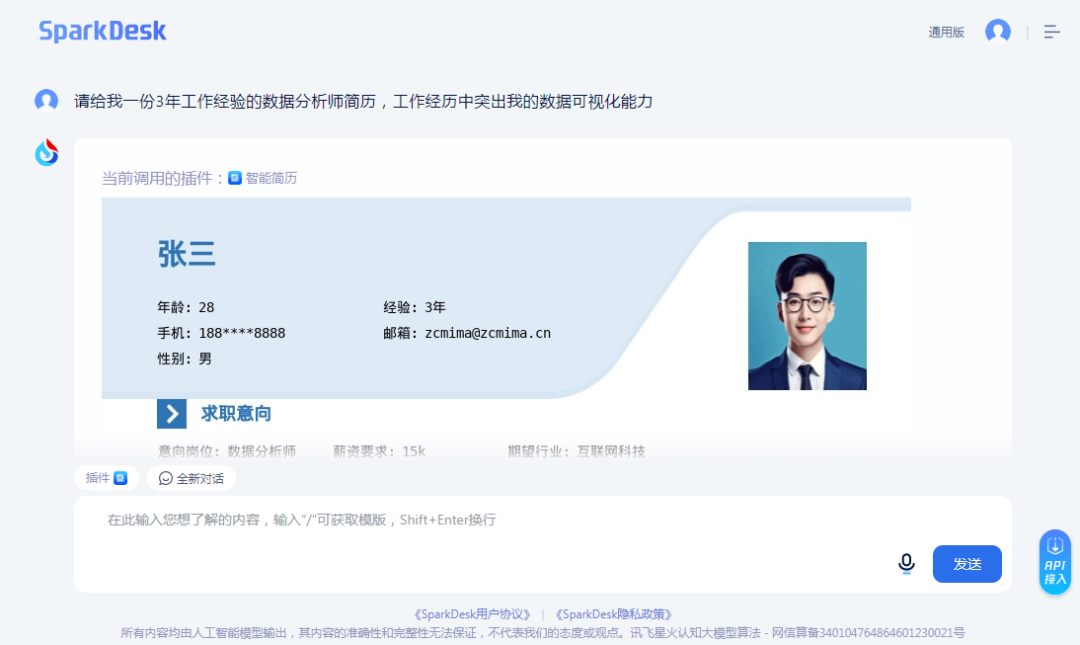The image size is (1080, 645).
Task: Open the SparkDesk用户协议 link
Action: [472, 614]
